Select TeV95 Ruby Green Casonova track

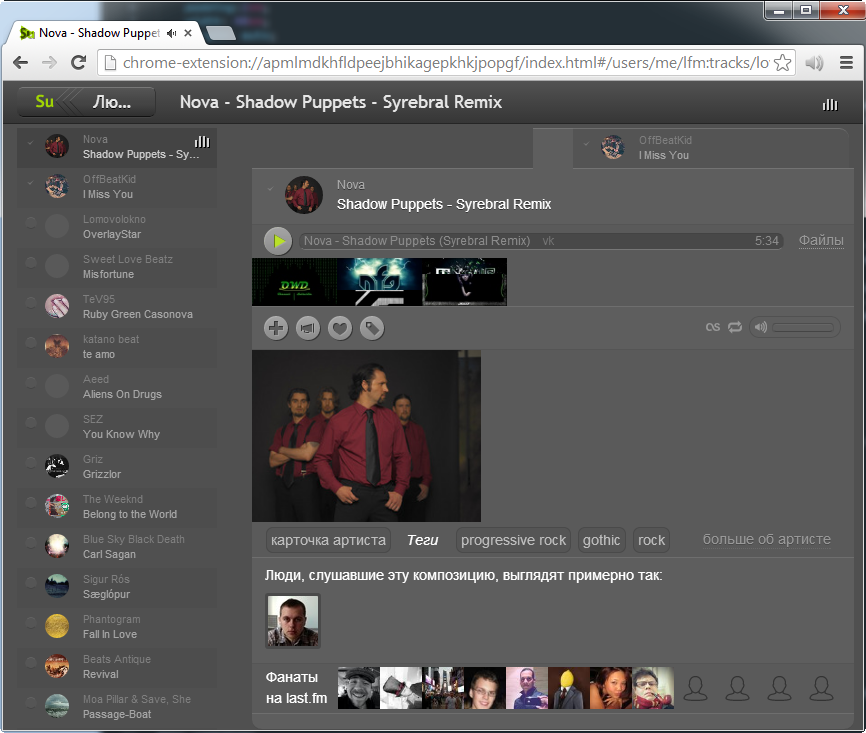117,307
